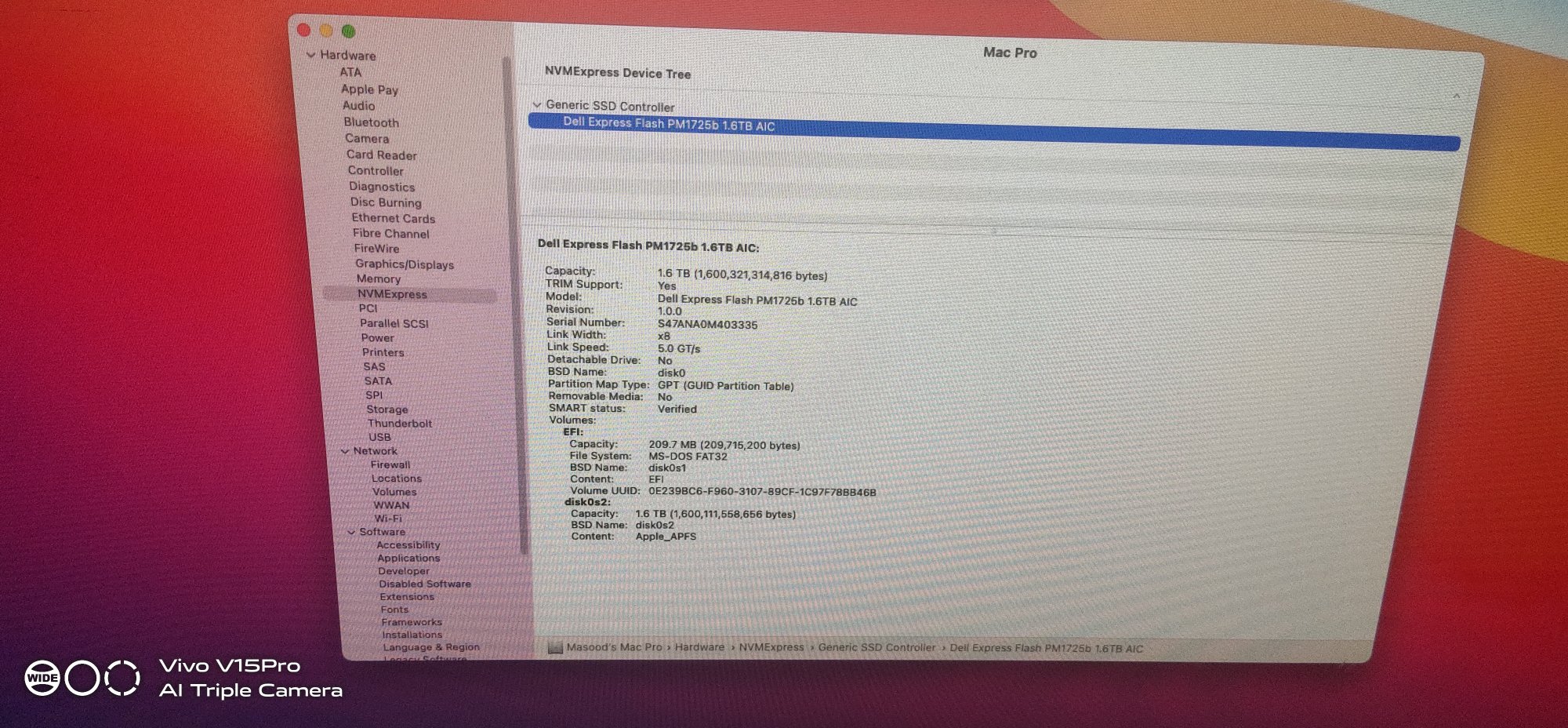The image size is (1568, 728).
Task: Click NVMExpress in the bottom path bar
Action: (771, 647)
